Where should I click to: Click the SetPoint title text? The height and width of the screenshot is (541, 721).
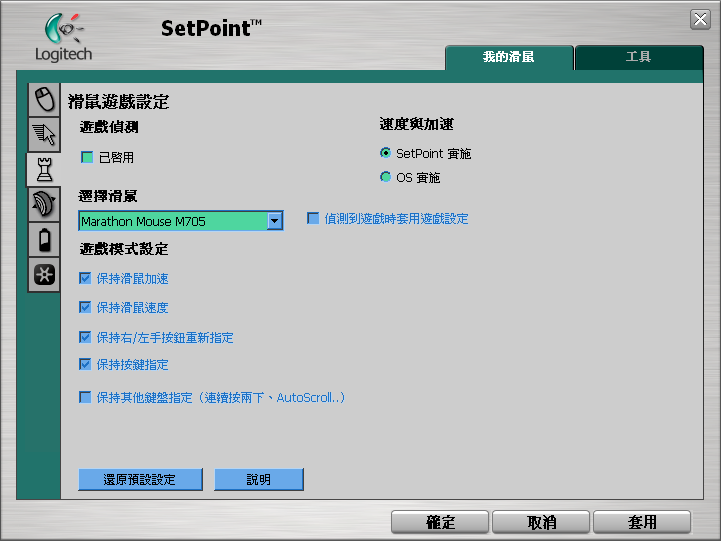click(211, 28)
